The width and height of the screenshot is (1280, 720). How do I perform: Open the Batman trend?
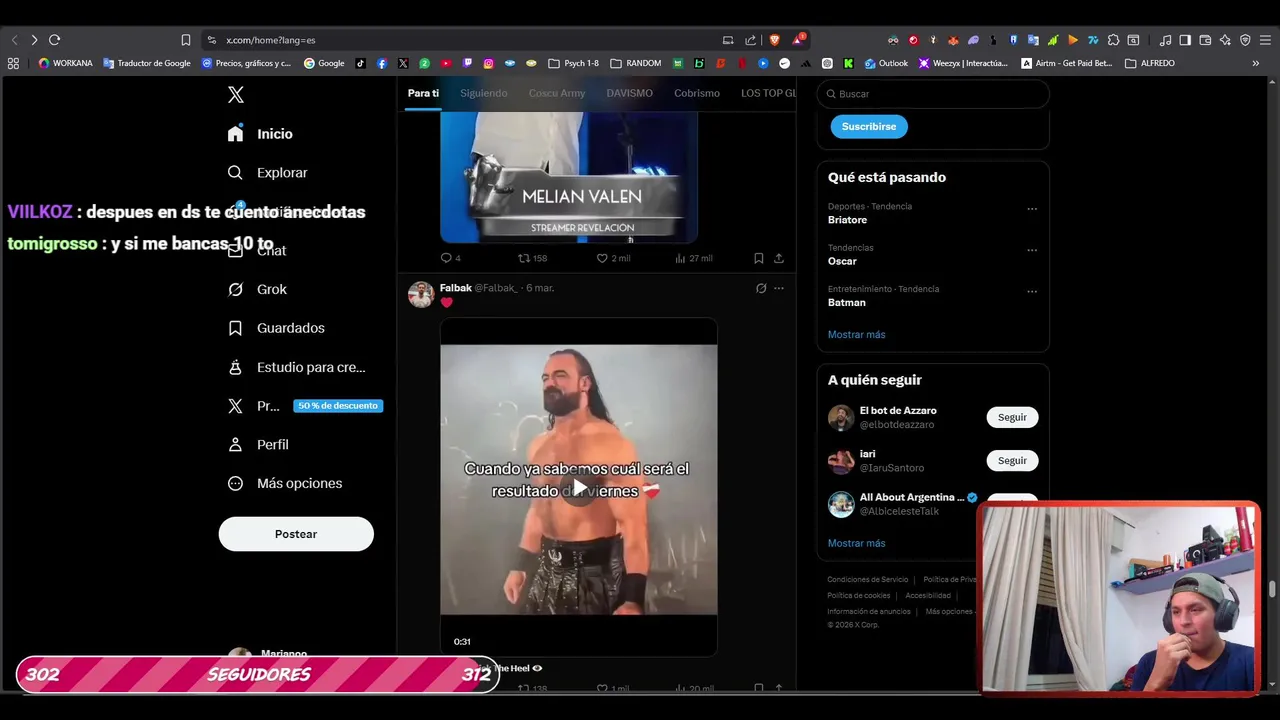(847, 302)
